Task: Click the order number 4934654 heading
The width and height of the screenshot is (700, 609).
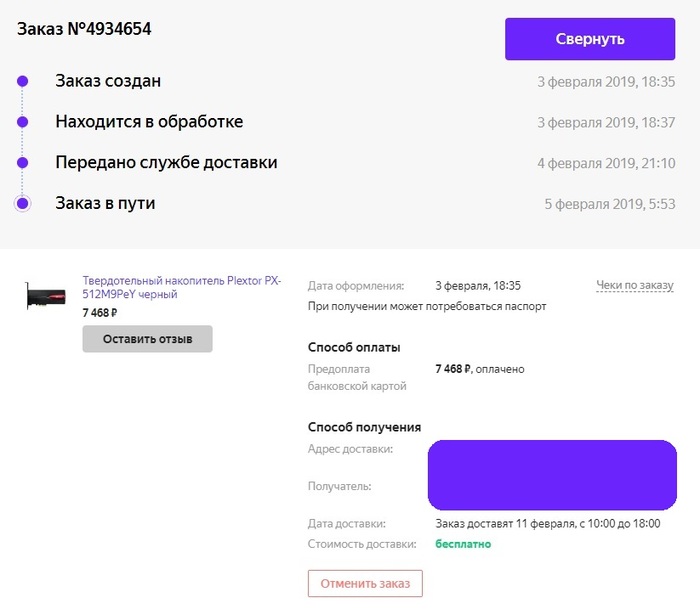Action: click(x=85, y=29)
